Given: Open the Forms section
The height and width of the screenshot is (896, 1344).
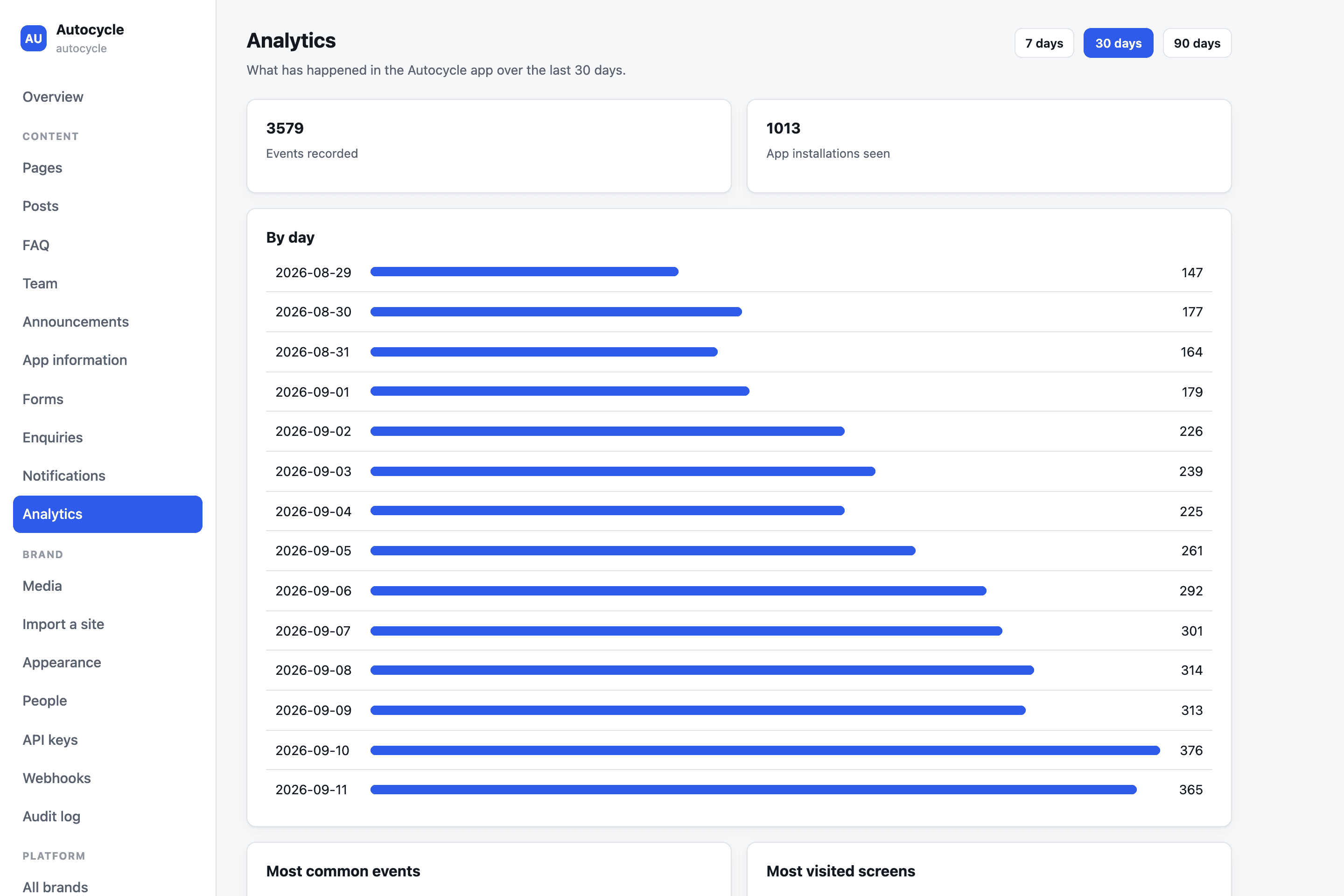Looking at the screenshot, I should click(x=108, y=399).
